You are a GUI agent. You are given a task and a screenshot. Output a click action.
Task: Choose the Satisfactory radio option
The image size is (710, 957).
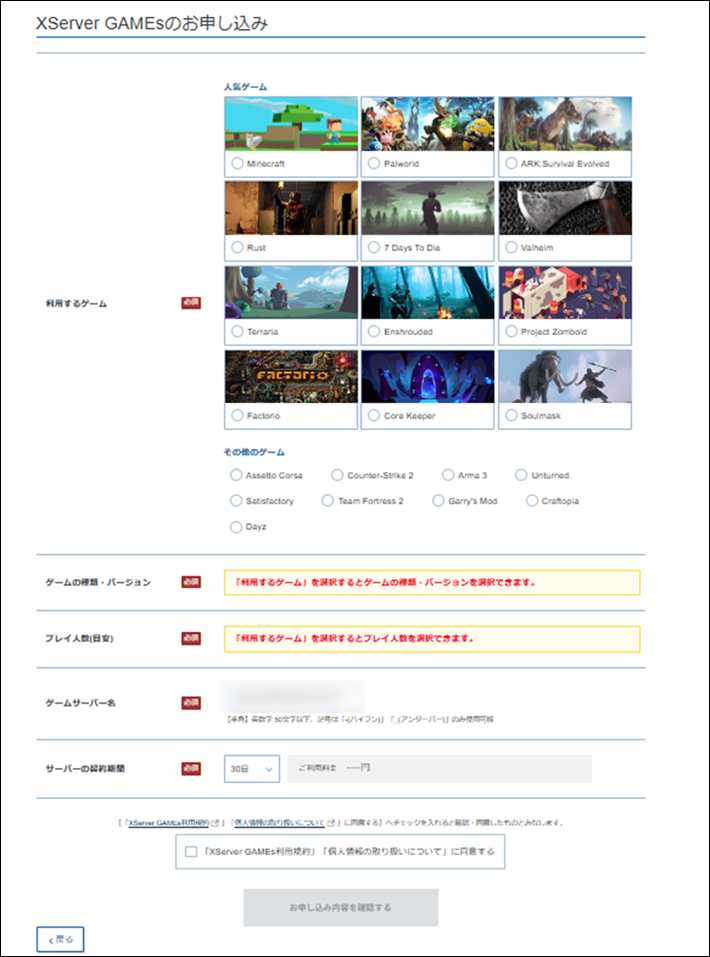pos(236,500)
